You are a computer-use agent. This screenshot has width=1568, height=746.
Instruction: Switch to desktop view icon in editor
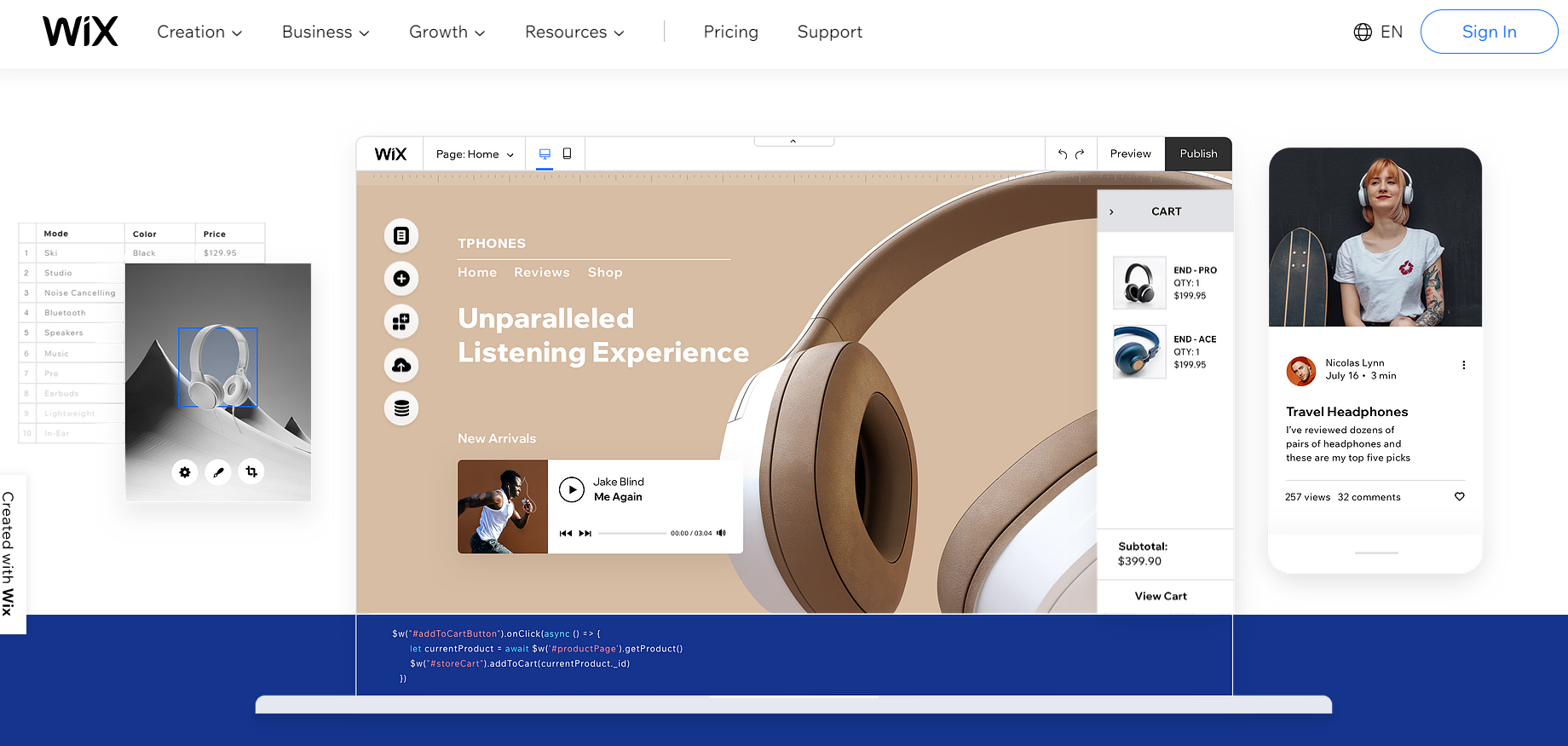[x=545, y=154]
